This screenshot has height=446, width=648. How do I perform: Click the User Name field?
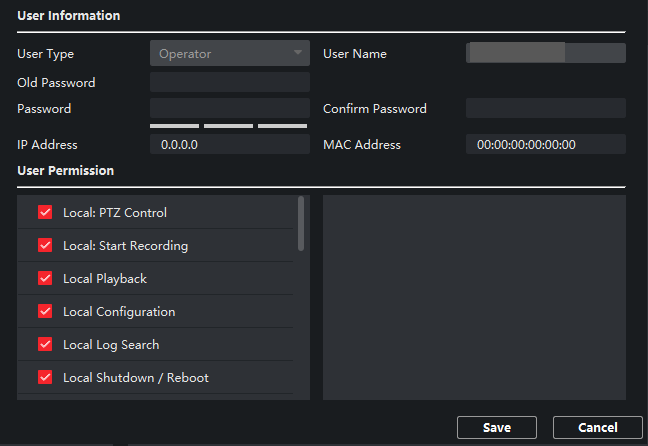point(546,53)
